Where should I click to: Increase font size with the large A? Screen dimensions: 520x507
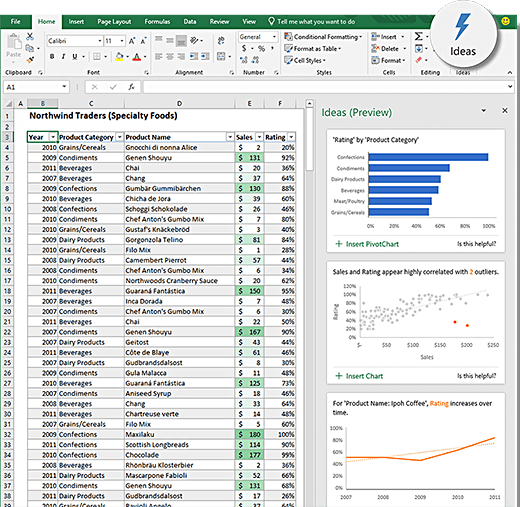[x=132, y=41]
